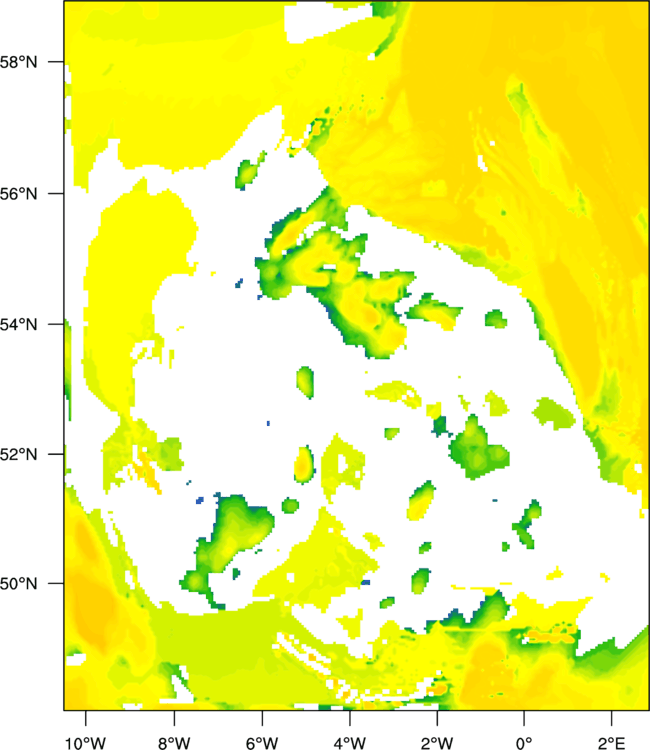This screenshot has width=650, height=750.
Task: Click the 58°N latitude label
Action: coord(19,62)
